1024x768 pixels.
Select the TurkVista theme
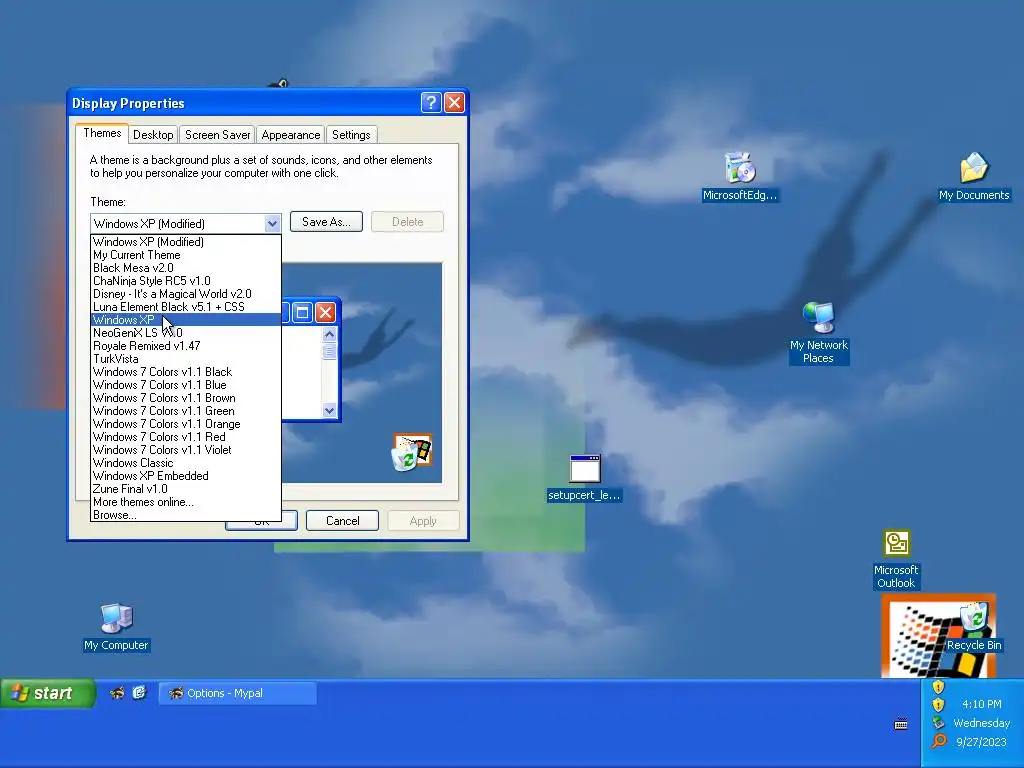tap(185, 359)
